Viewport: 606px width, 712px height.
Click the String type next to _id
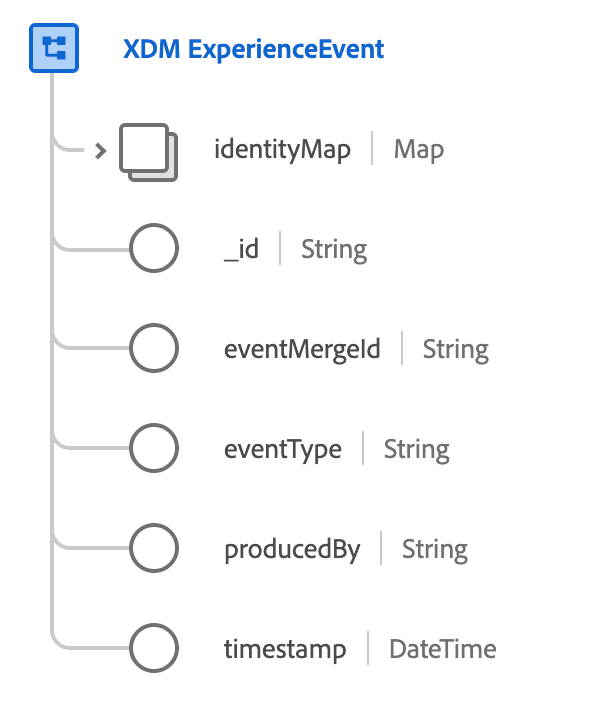click(334, 249)
